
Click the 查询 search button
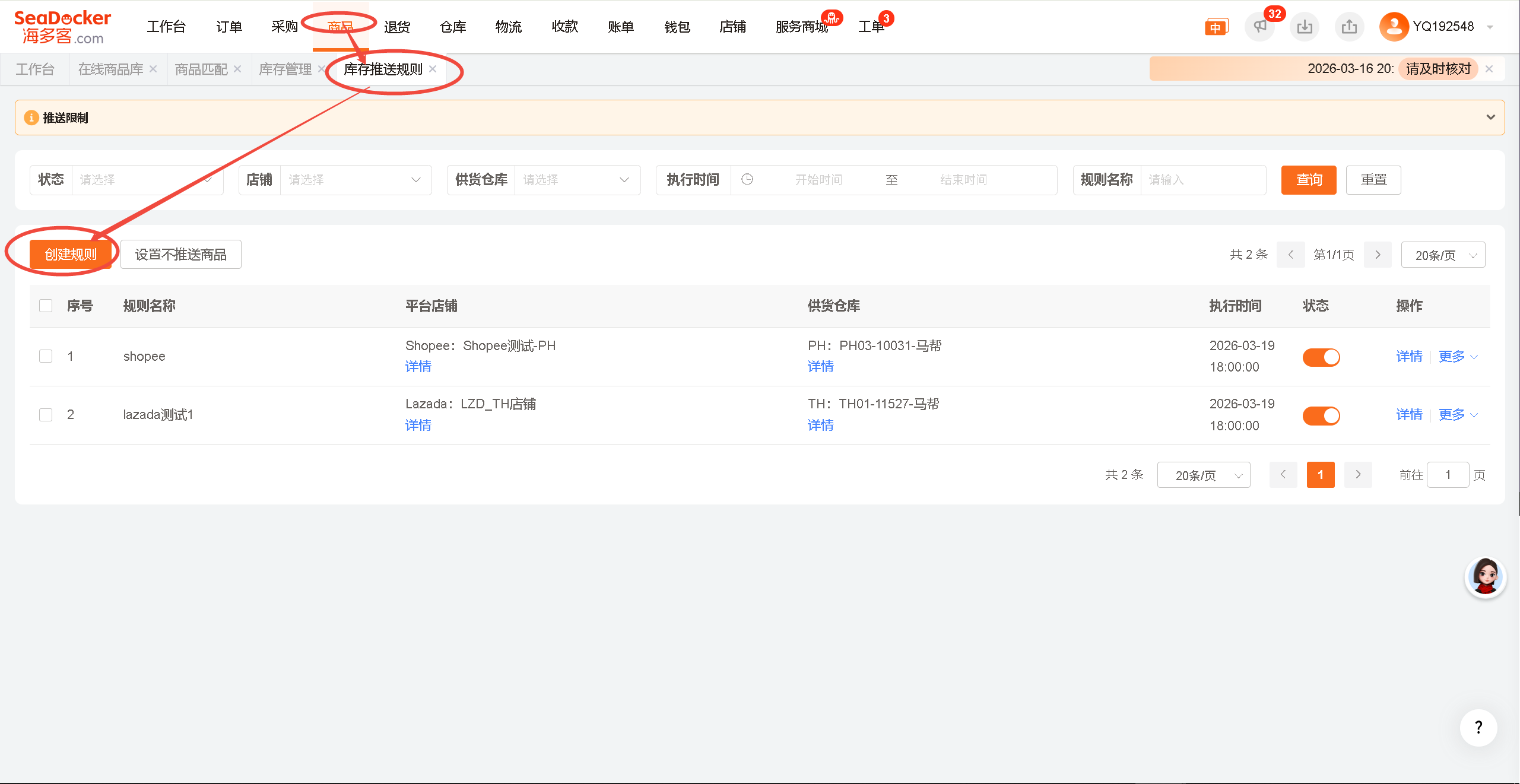click(x=1308, y=180)
